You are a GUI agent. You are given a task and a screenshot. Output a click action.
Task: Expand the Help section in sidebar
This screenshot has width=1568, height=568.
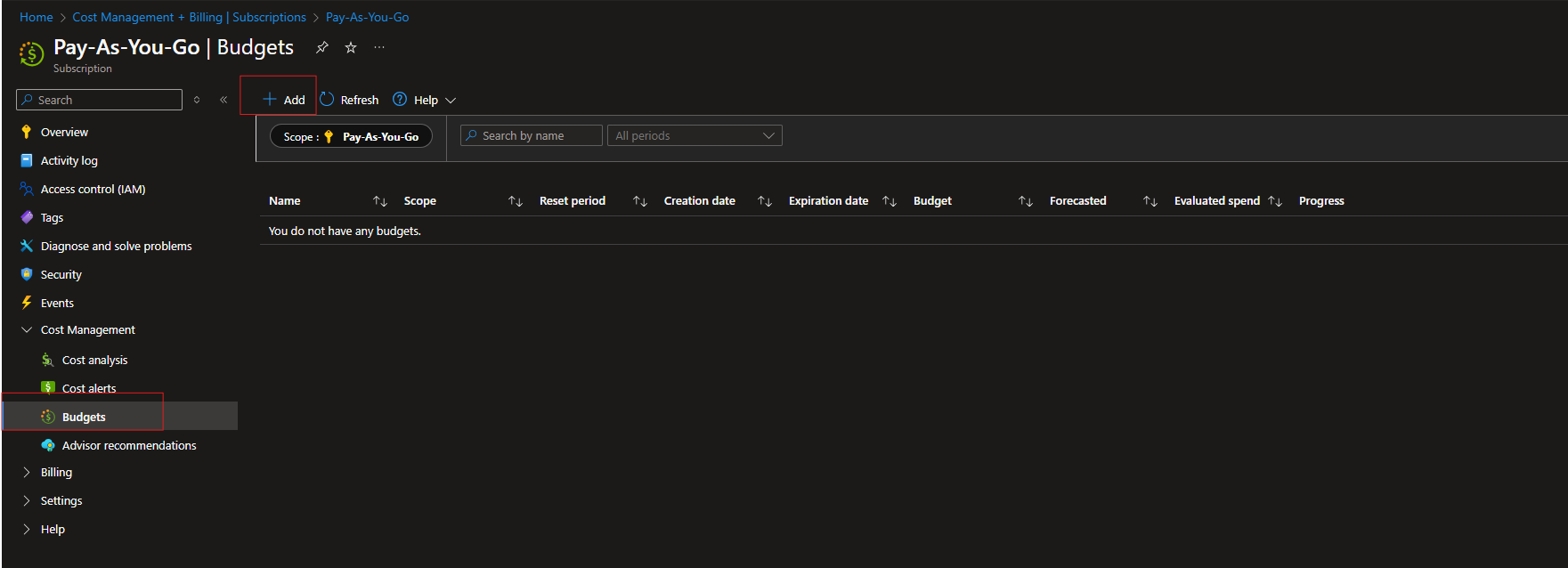(27, 529)
